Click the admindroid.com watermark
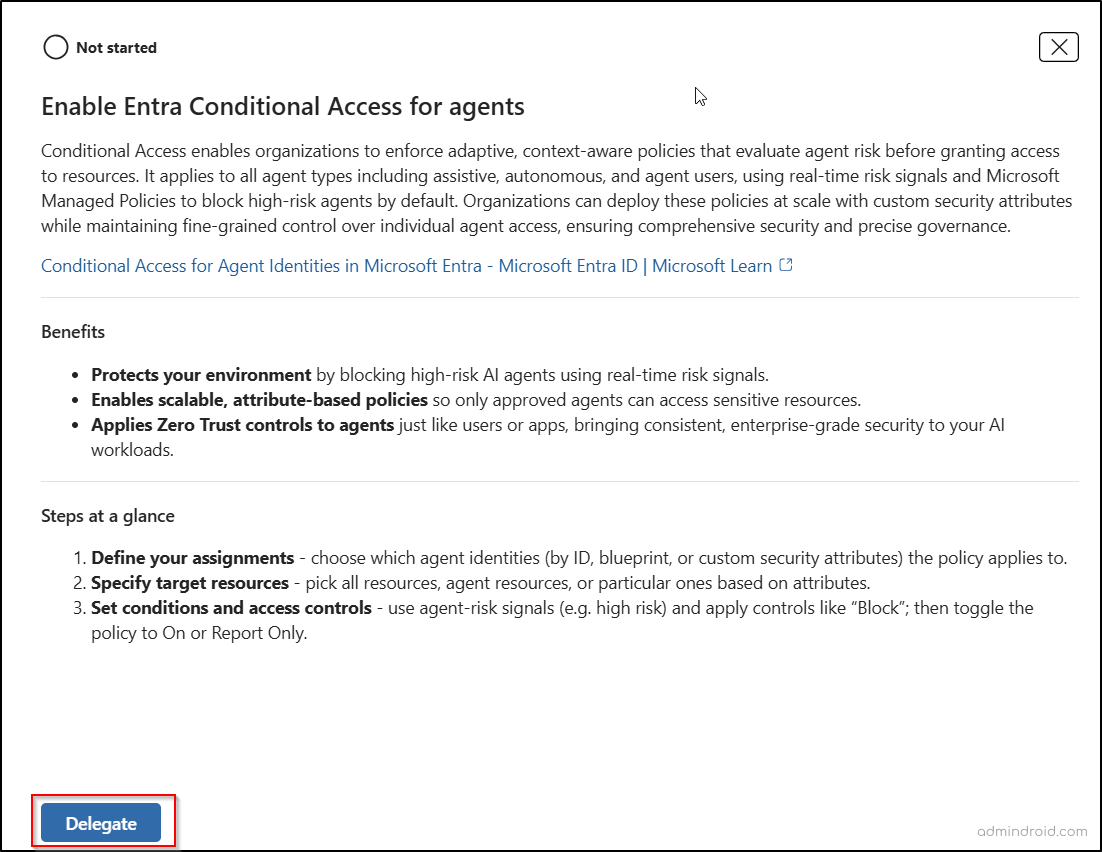 click(x=1030, y=830)
